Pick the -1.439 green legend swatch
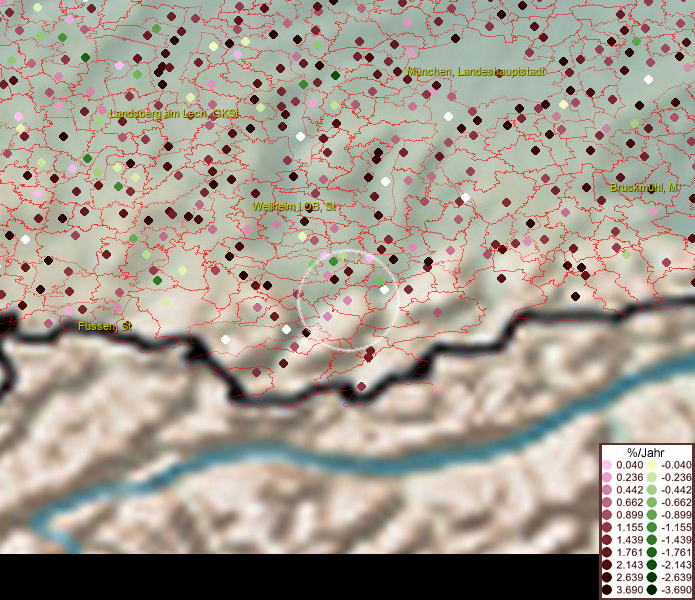Image resolution: width=695 pixels, height=600 pixels. (x=652, y=540)
